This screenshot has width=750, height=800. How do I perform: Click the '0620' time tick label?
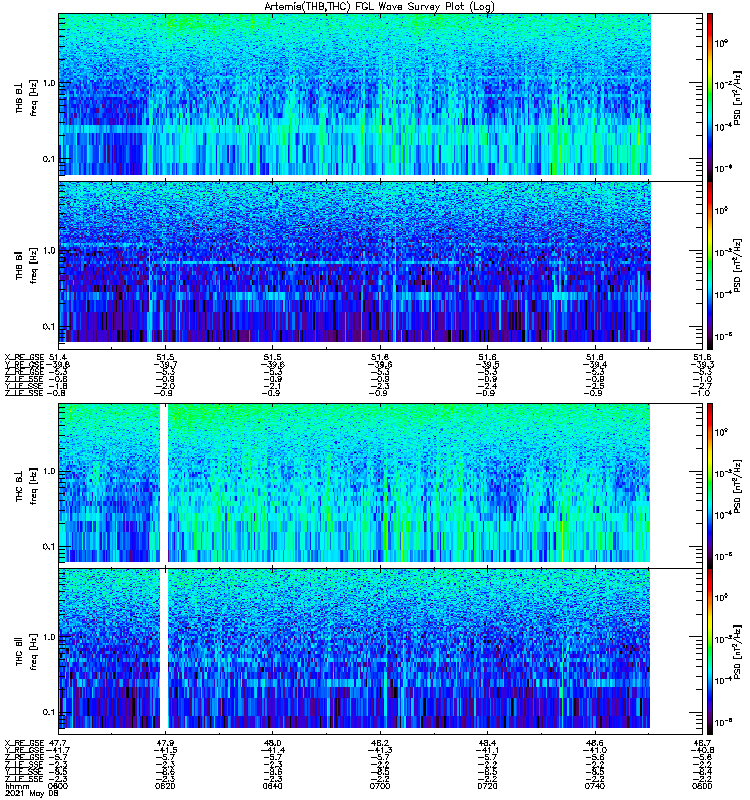coord(164,786)
